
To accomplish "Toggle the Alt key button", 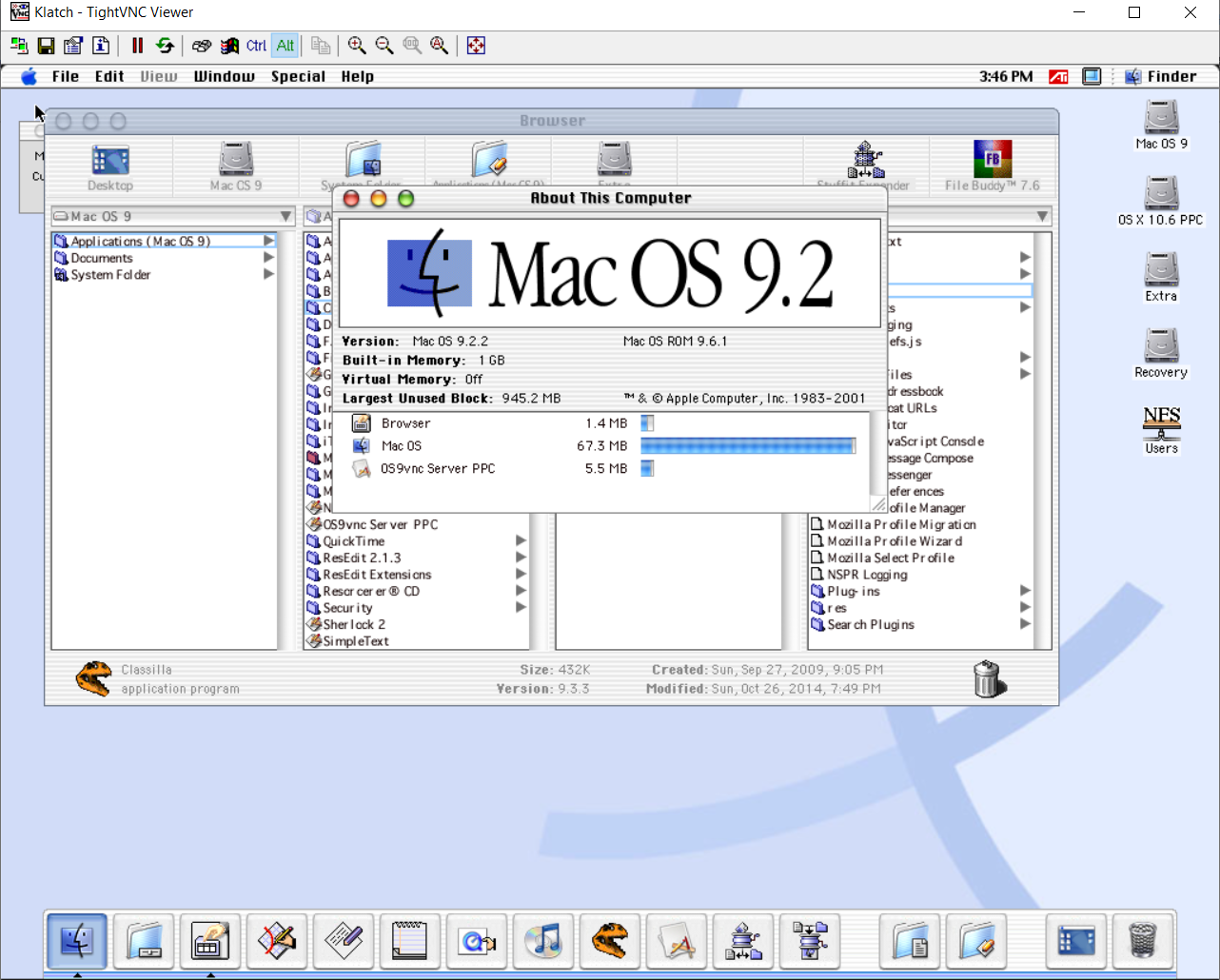I will 285,46.
